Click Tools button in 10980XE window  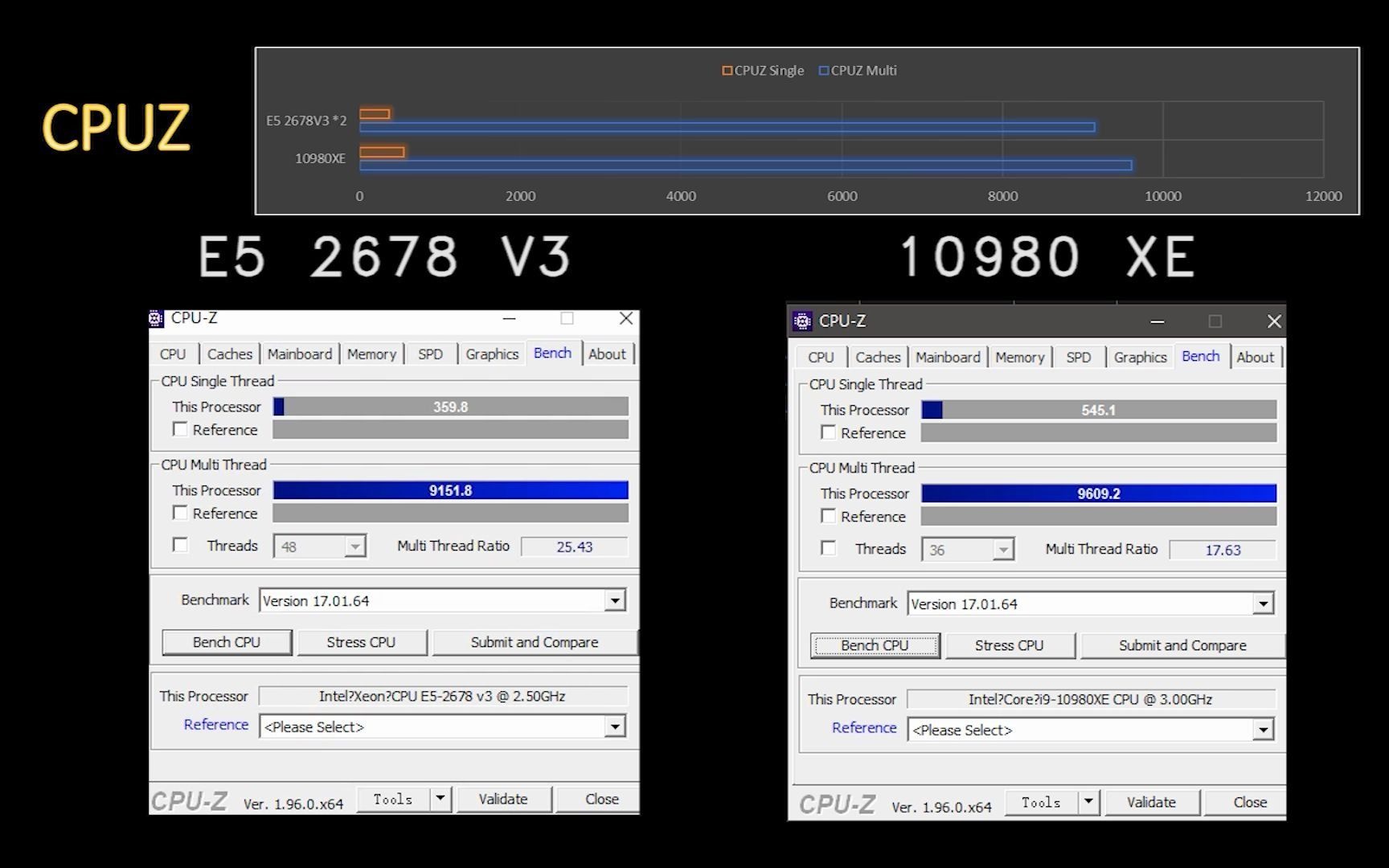1041,802
